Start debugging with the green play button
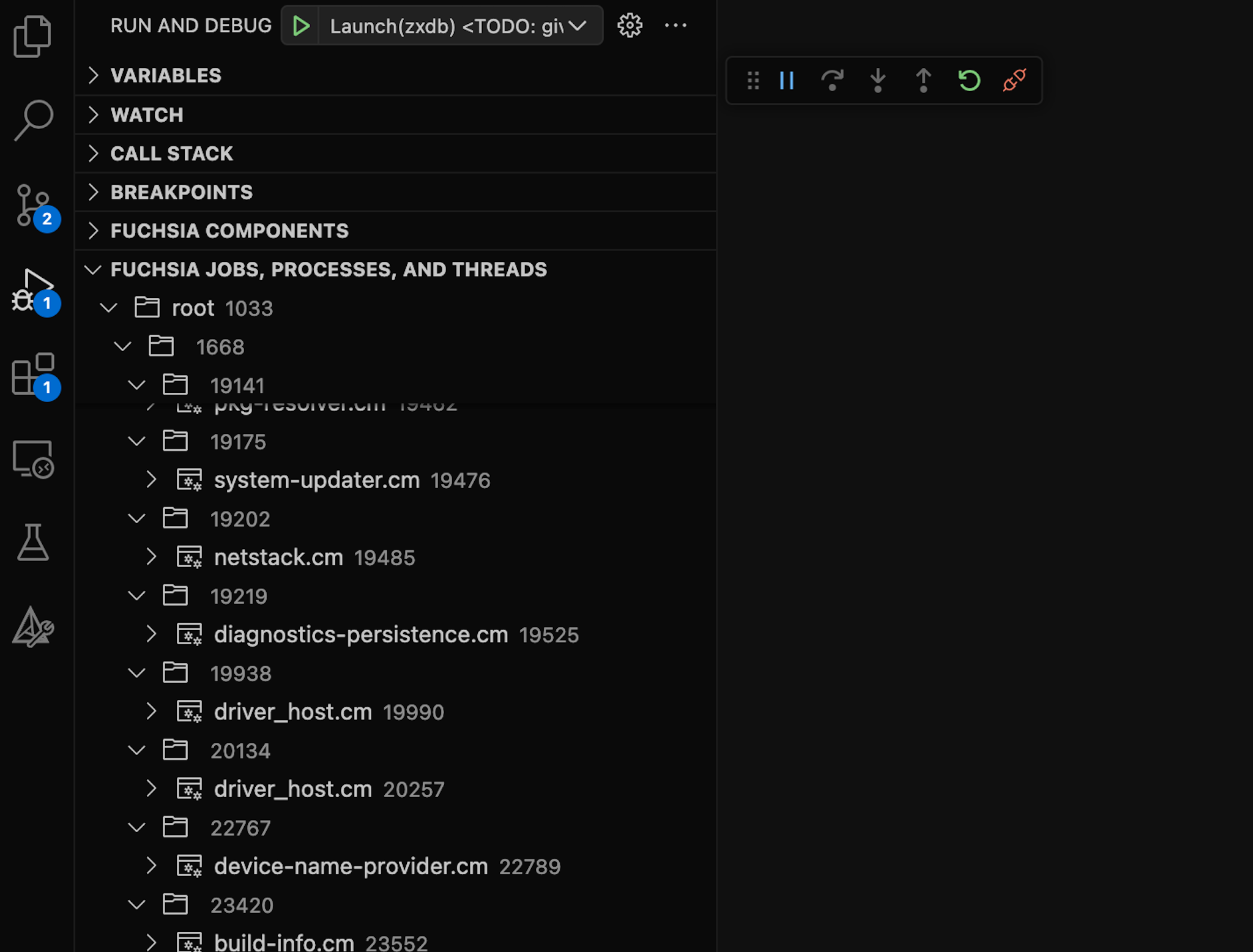 pos(301,26)
